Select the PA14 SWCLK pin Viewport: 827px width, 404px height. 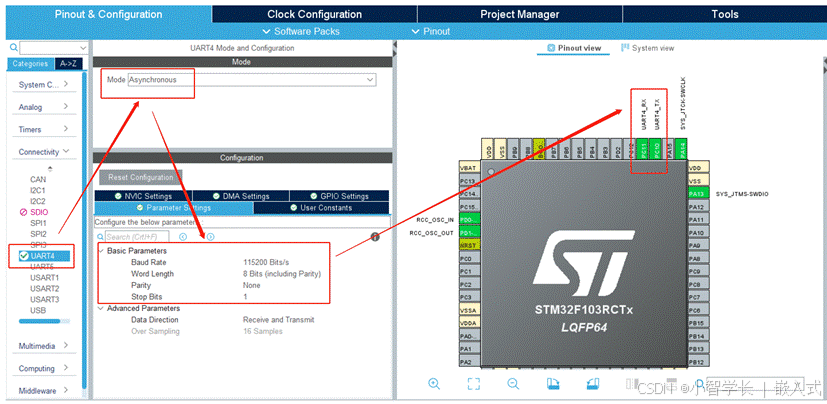[x=681, y=149]
